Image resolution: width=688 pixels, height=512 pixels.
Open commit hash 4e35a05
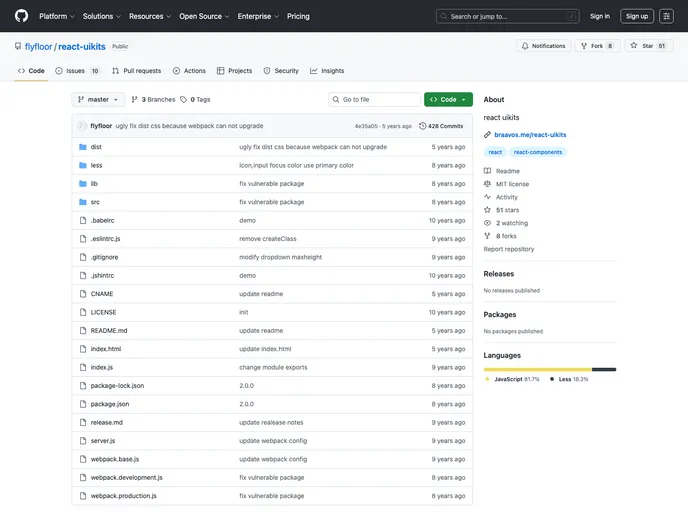[x=366, y=126]
